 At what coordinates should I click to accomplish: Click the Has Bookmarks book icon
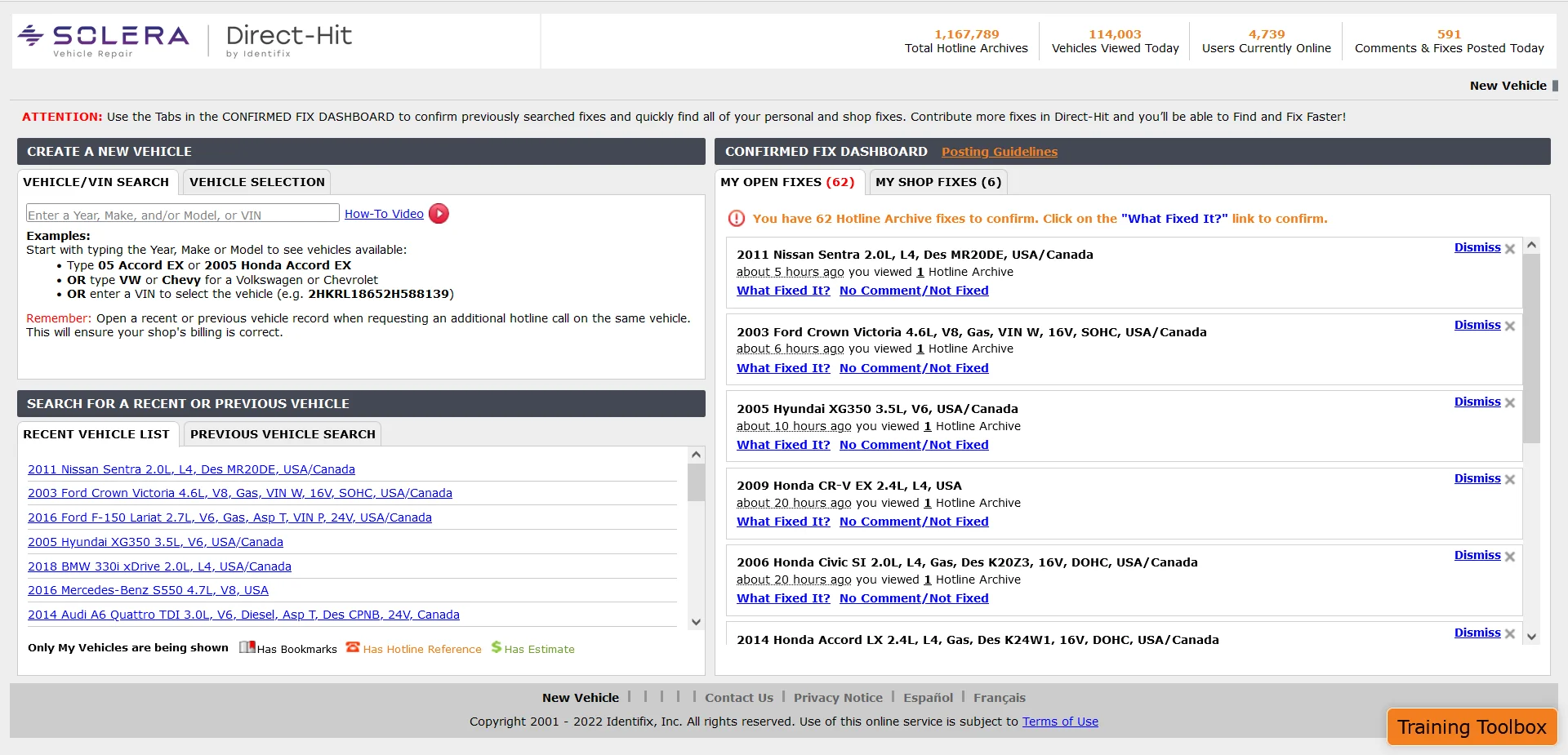point(247,647)
